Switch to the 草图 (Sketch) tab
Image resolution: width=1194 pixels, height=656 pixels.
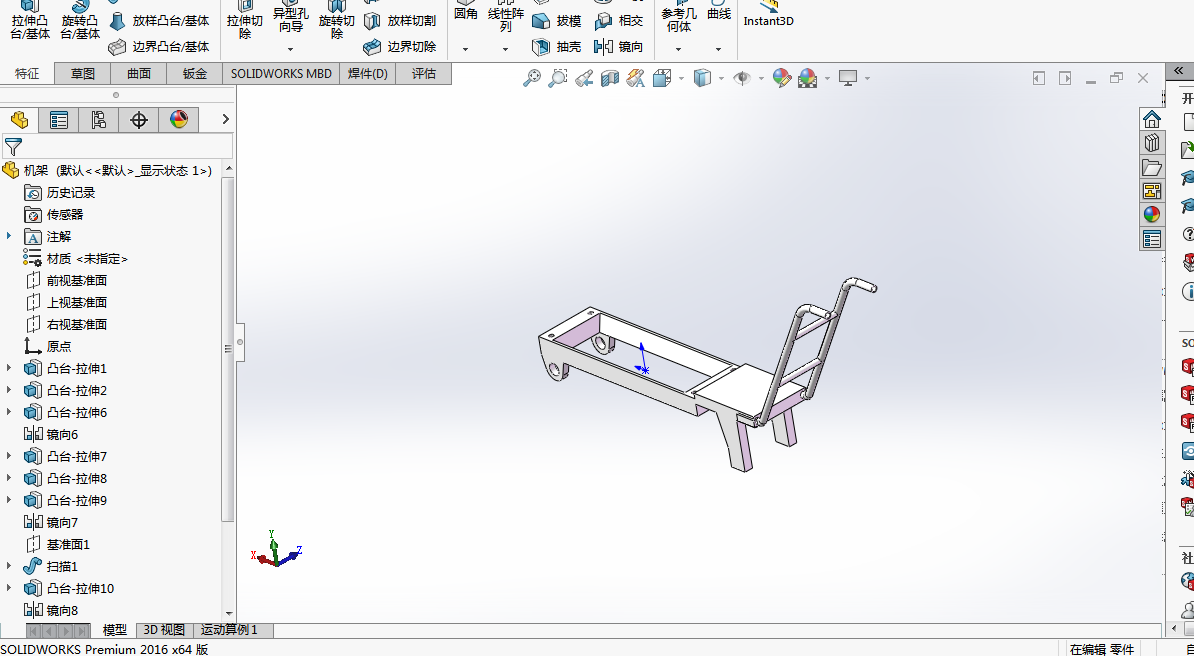click(83, 73)
